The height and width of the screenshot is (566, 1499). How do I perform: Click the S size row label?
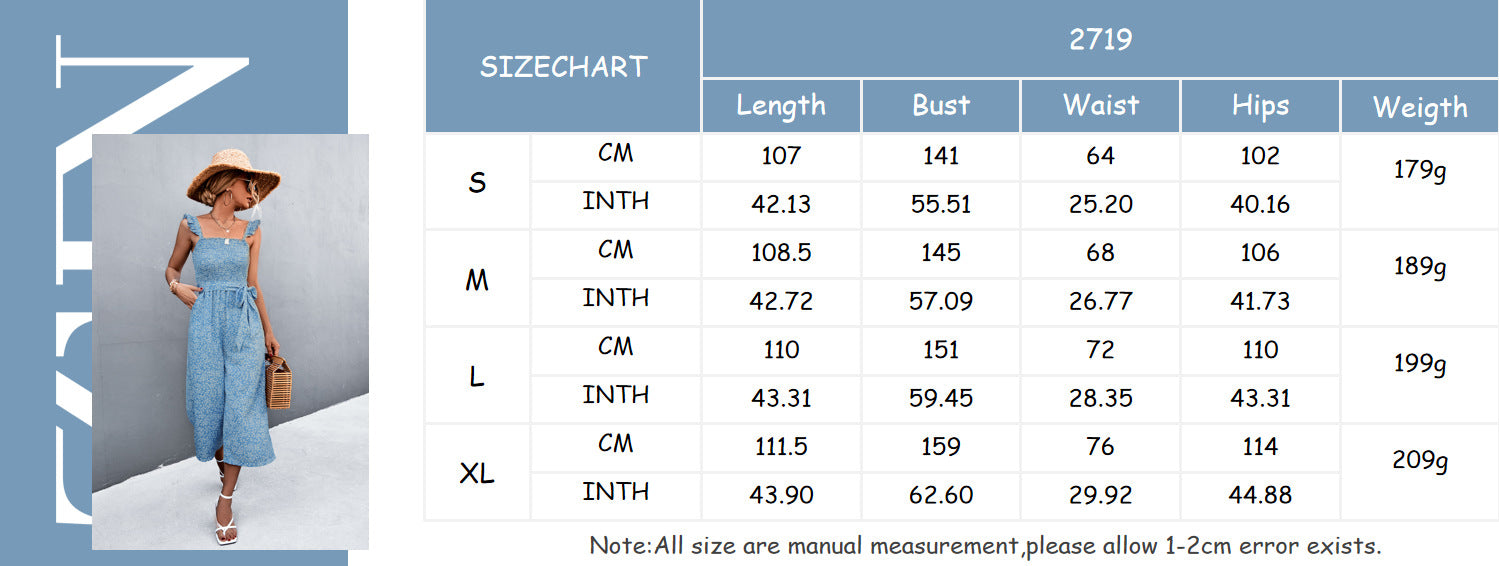(477, 183)
